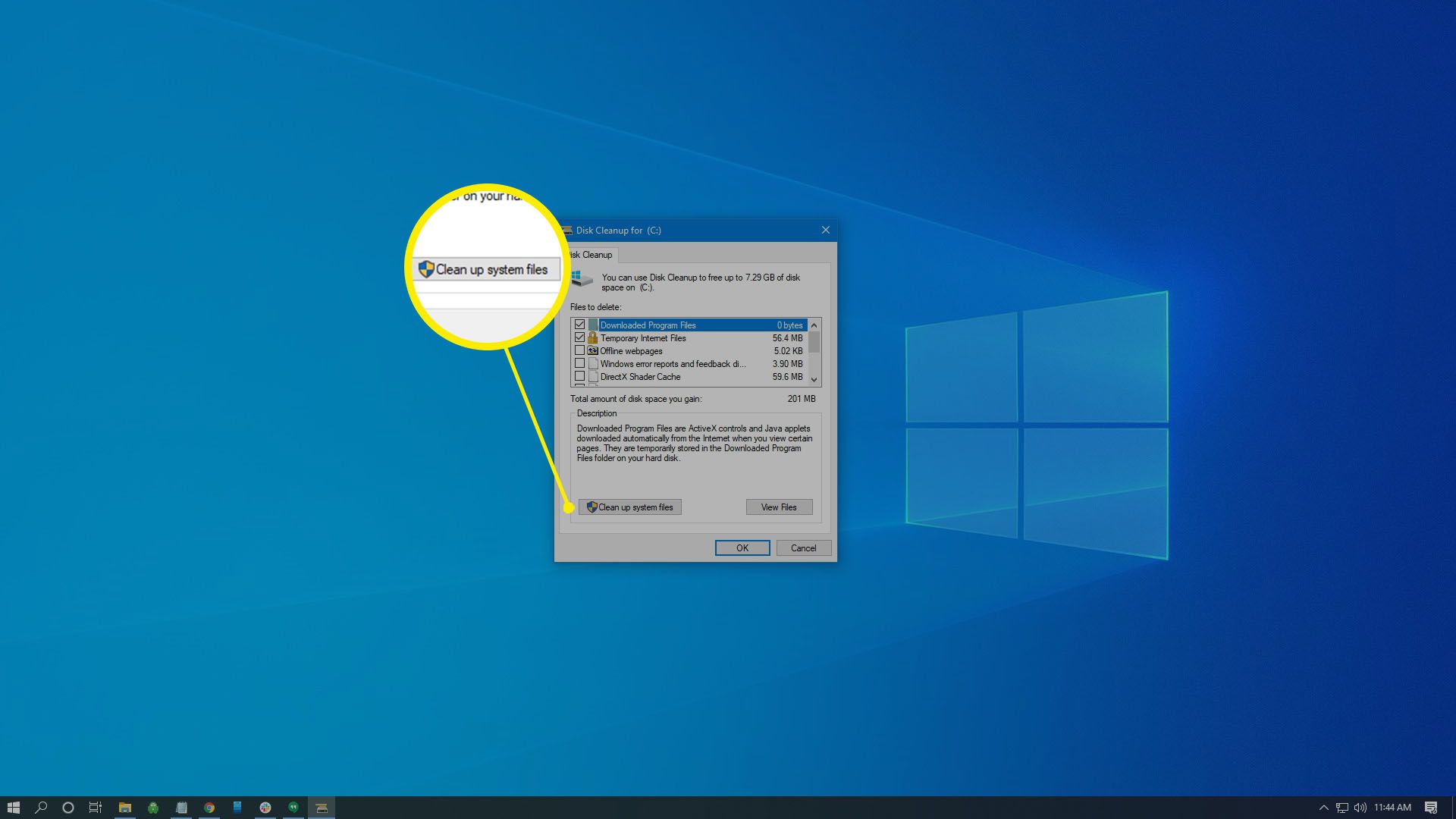Screen dimensions: 1456x819
Task: Select the Downloaded Program Files row text
Action: click(648, 325)
